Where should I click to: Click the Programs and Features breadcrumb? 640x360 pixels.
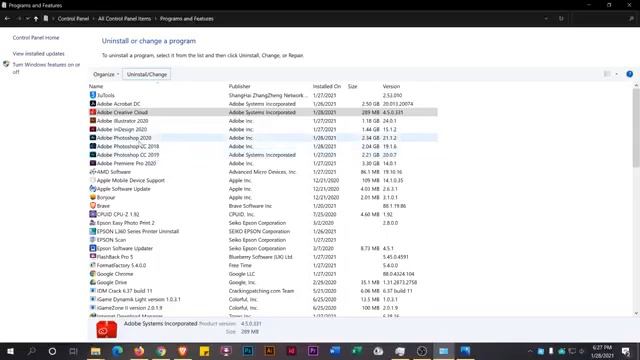[187, 18]
